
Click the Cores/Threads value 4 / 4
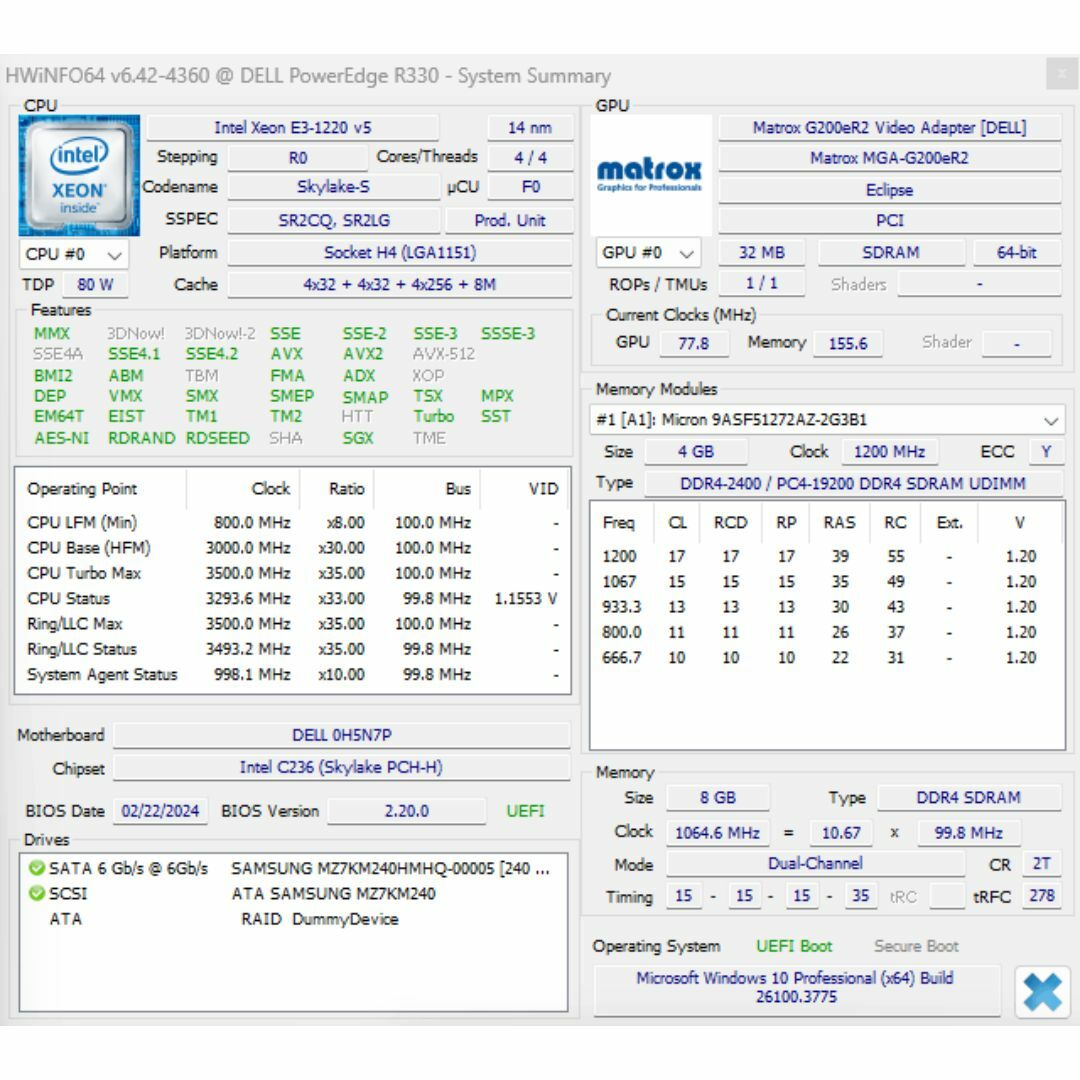click(x=530, y=158)
